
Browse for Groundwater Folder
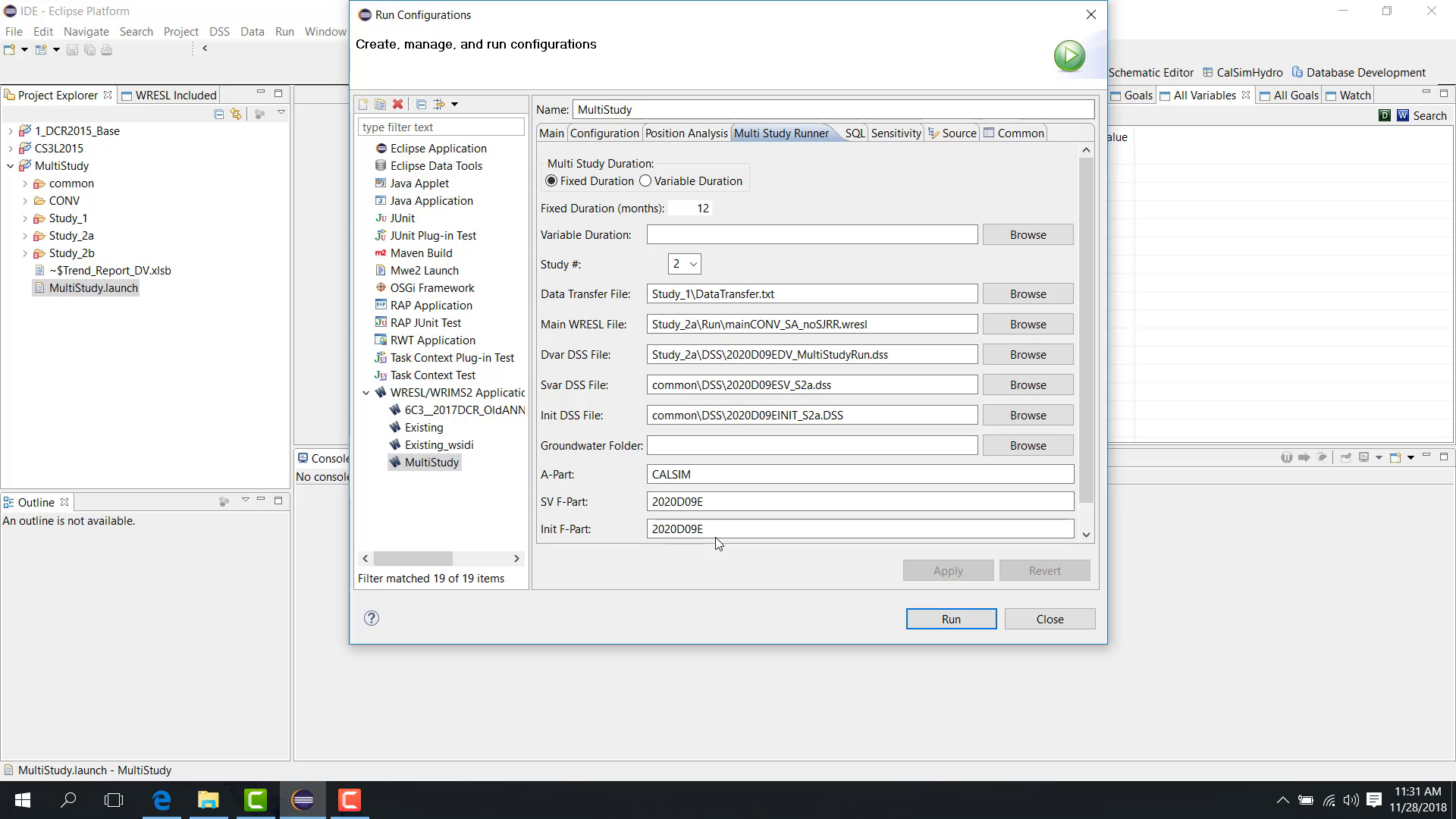1028,445
